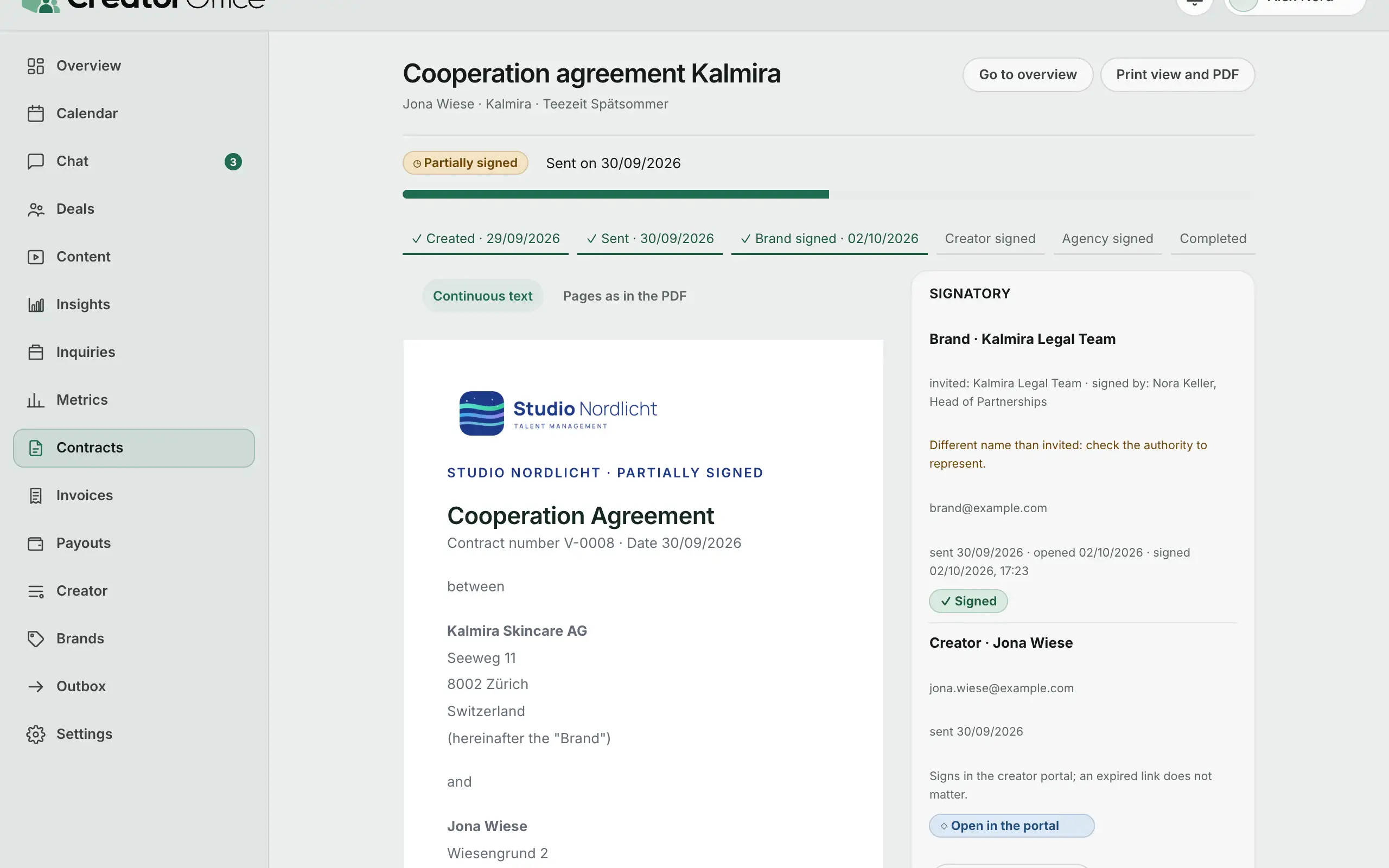The width and height of the screenshot is (1389, 868).
Task: Click brand@example.com email text
Action: point(988,508)
